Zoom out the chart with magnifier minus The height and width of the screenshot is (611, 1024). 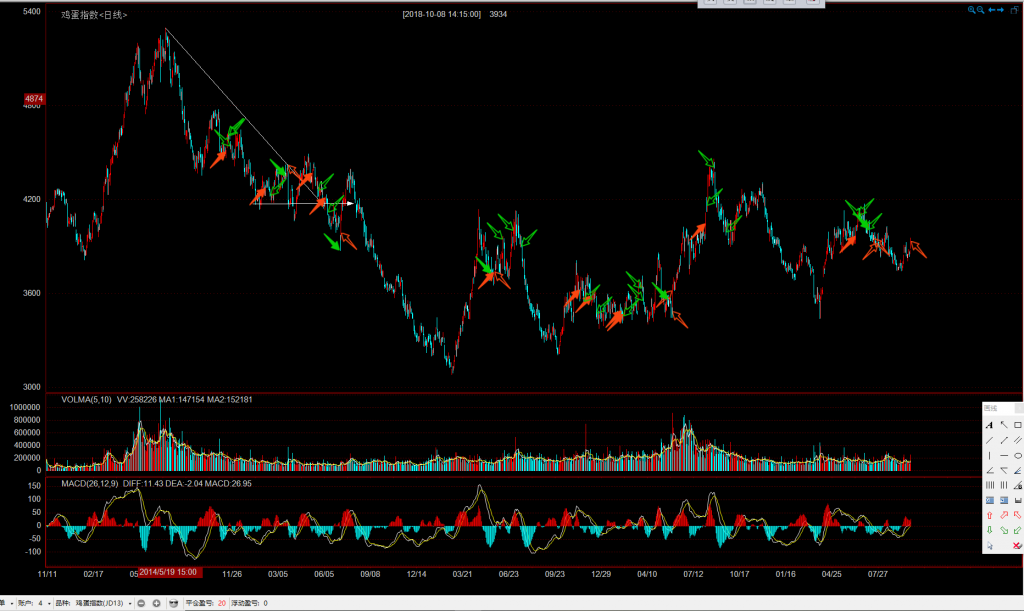pos(980,10)
